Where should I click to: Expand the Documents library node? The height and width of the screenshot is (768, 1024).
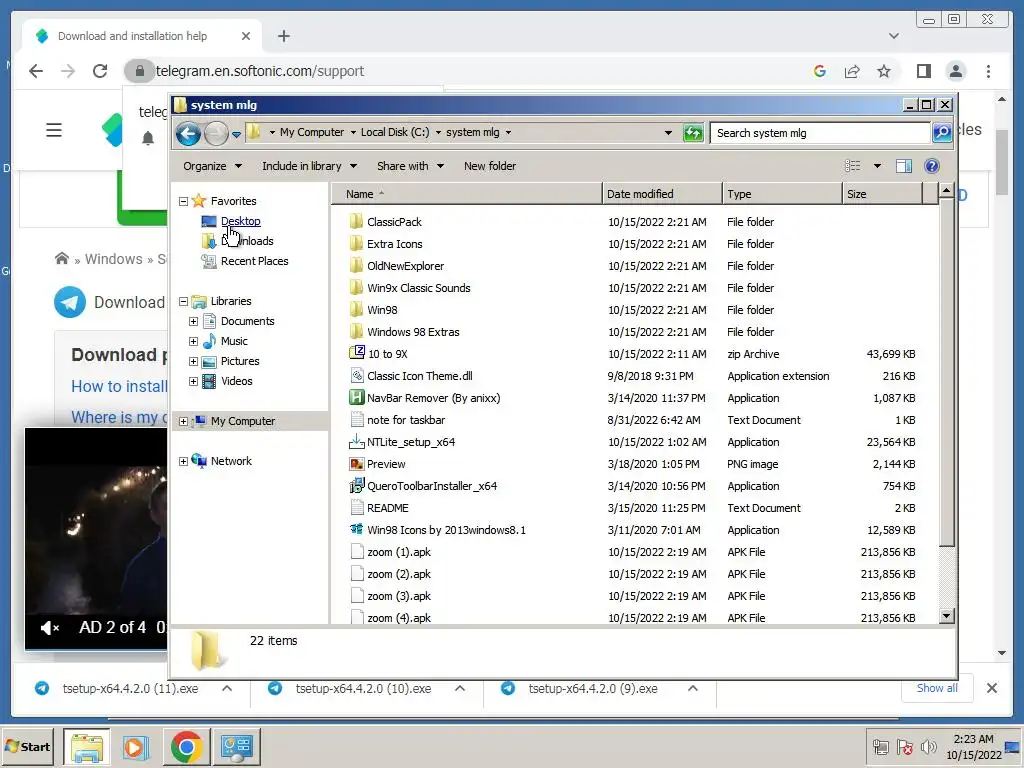[193, 321]
